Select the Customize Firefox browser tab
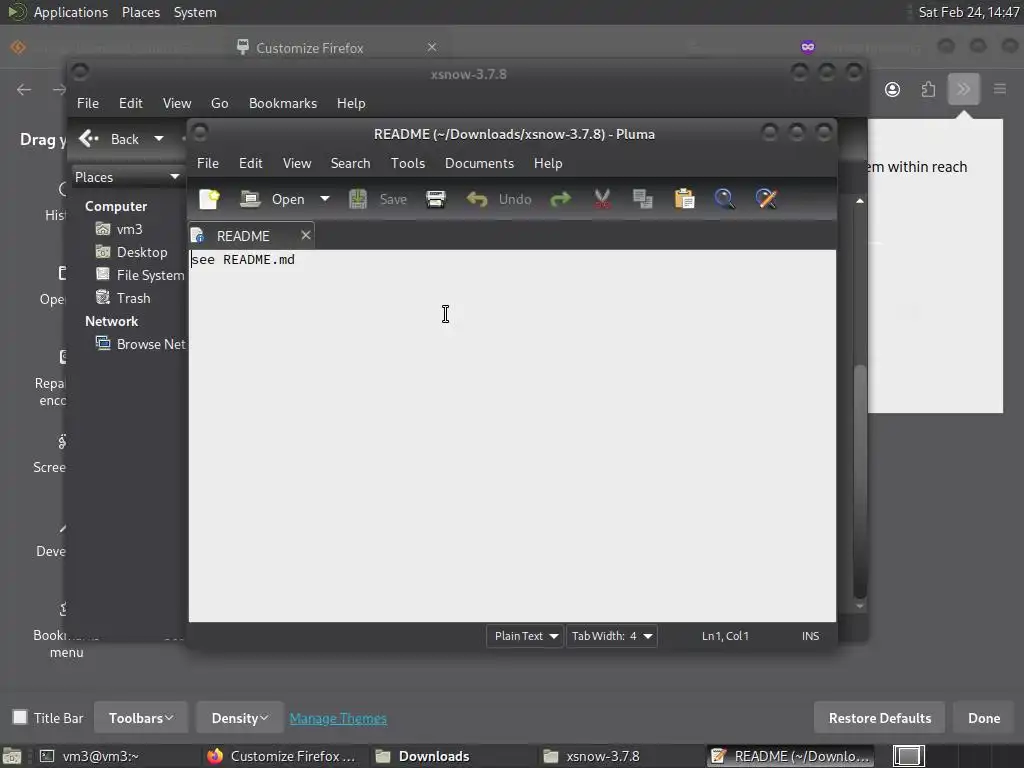The height and width of the screenshot is (768, 1024). (x=337, y=48)
